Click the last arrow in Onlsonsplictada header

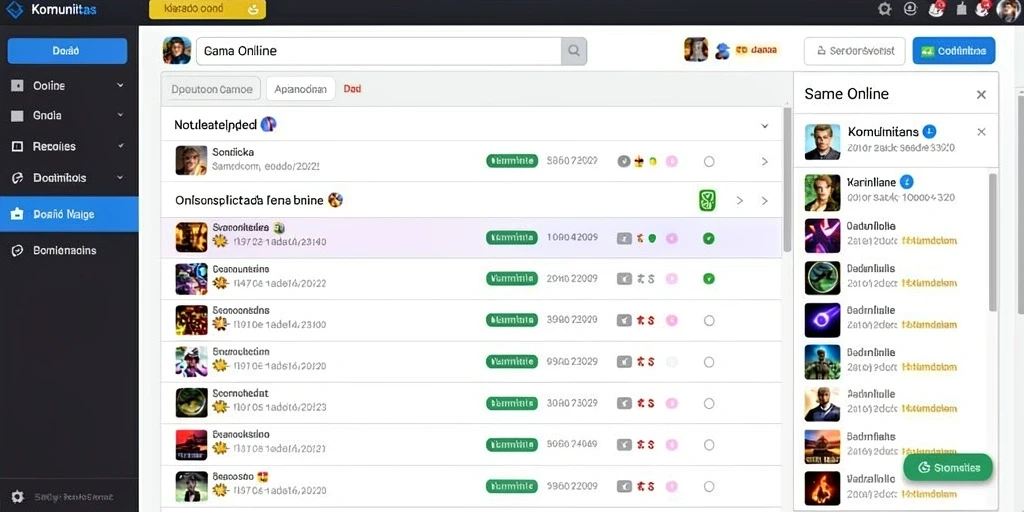(x=765, y=201)
